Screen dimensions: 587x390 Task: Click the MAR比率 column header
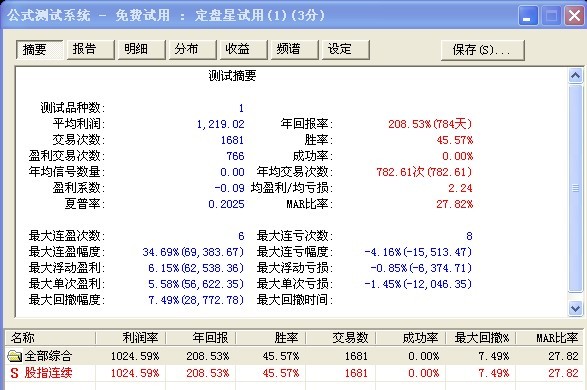click(551, 338)
